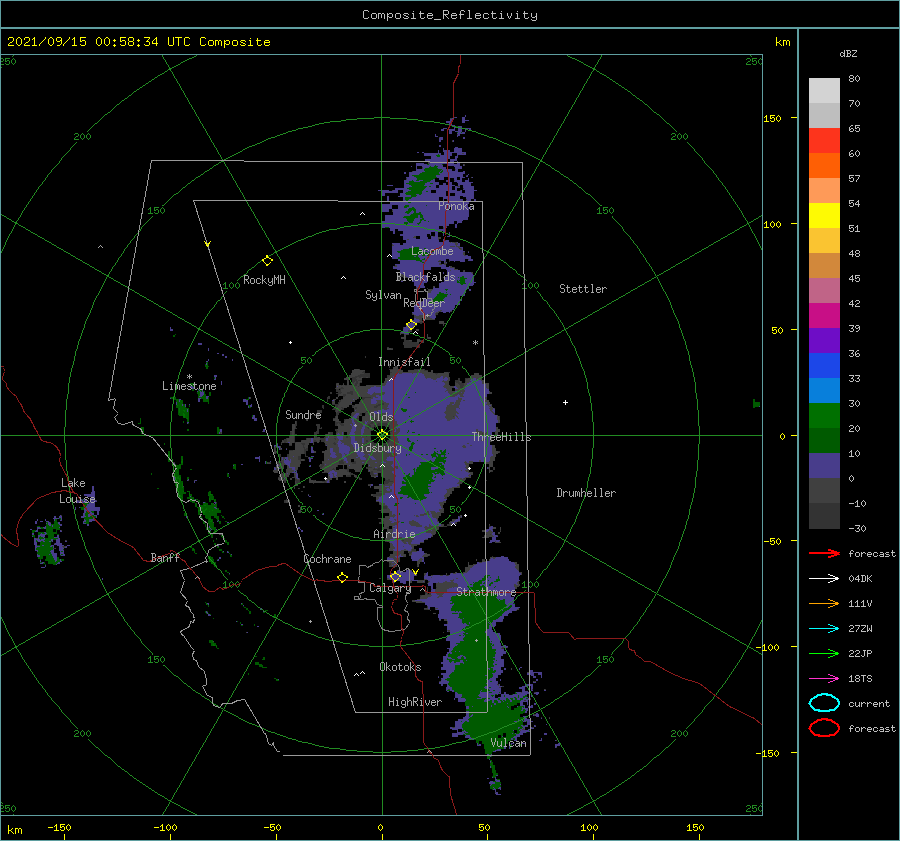Click the yellow diamond marker above RockyMH
The height and width of the screenshot is (841, 900).
267,261
